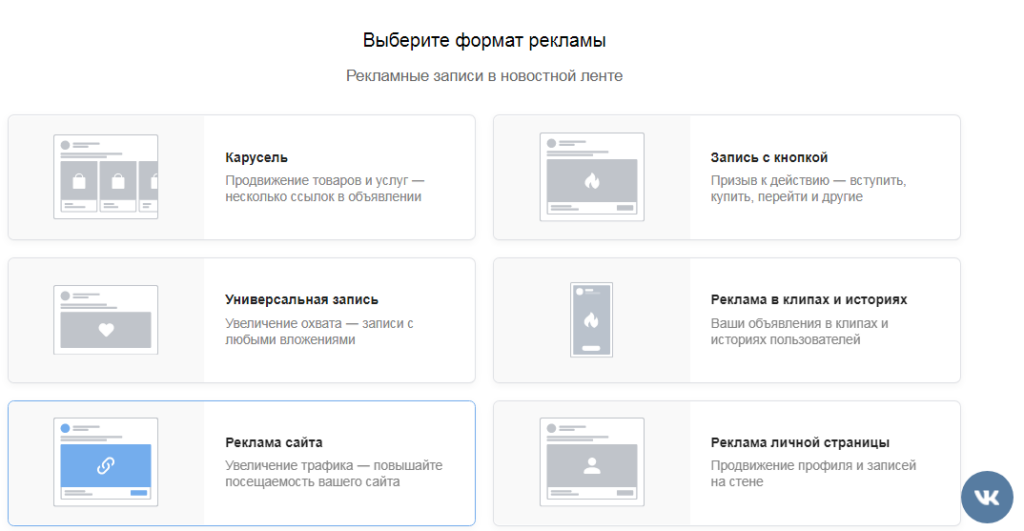The width and height of the screenshot is (1024, 531).
Task: Select the Карусель title
Action: pos(256,157)
